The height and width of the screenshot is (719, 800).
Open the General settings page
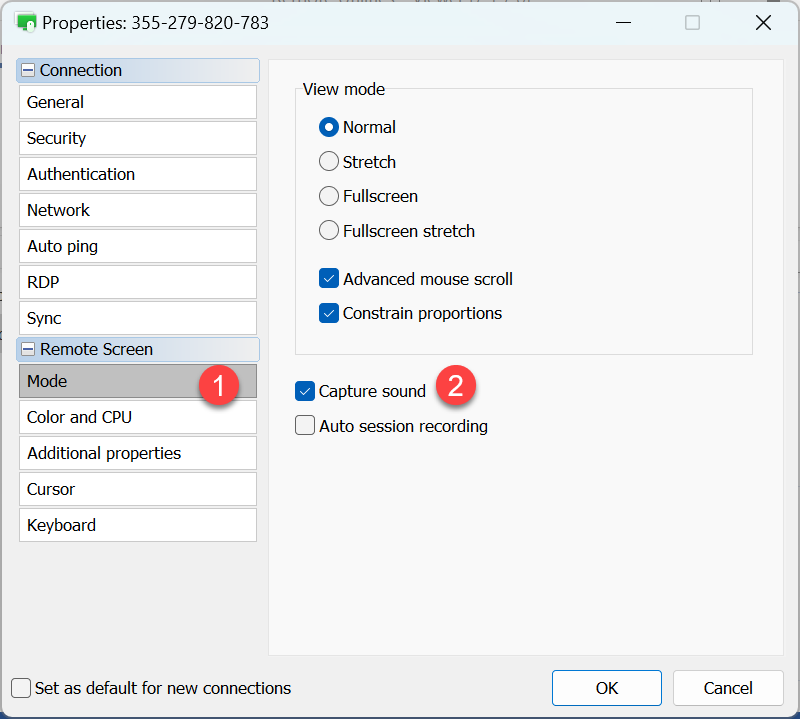click(137, 102)
